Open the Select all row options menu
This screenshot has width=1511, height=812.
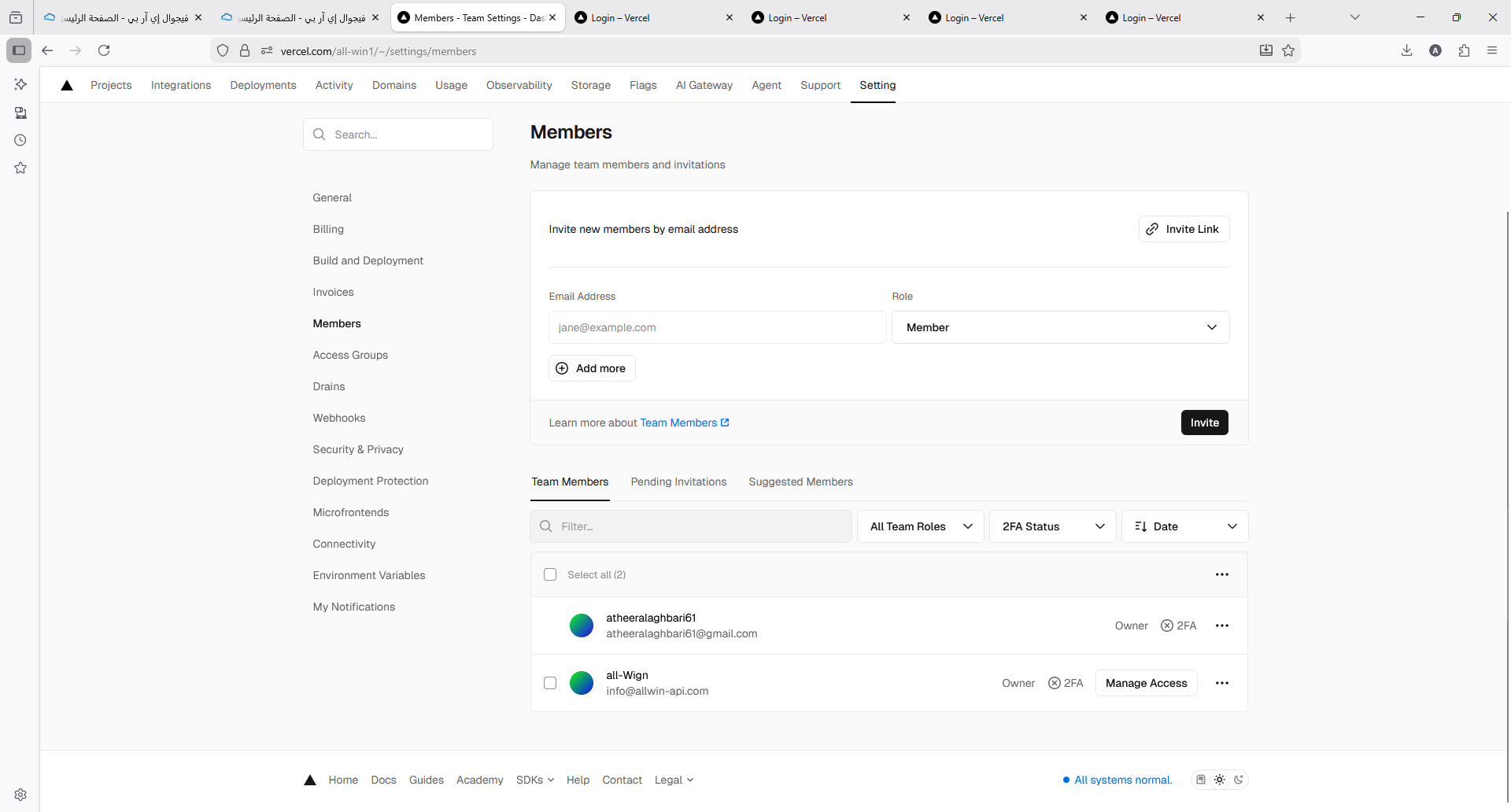click(1221, 574)
